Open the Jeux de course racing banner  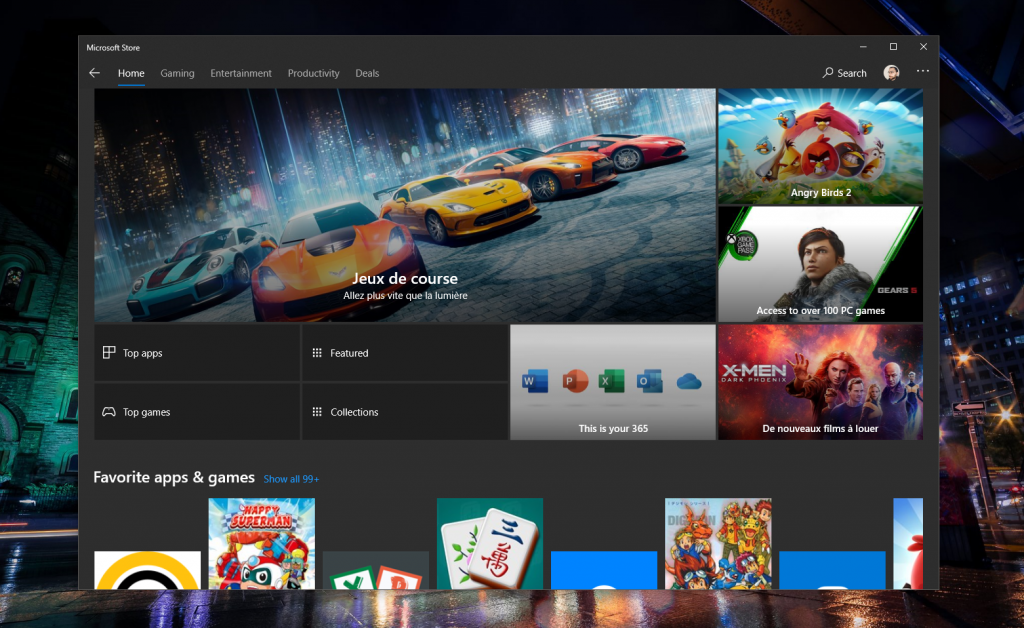coord(404,205)
